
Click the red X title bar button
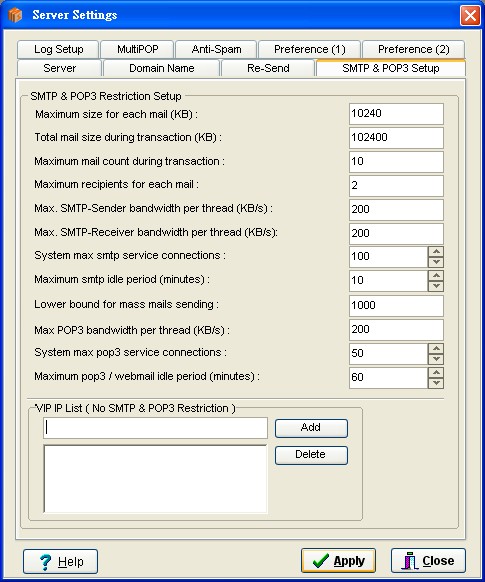pyautogui.click(x=470, y=16)
